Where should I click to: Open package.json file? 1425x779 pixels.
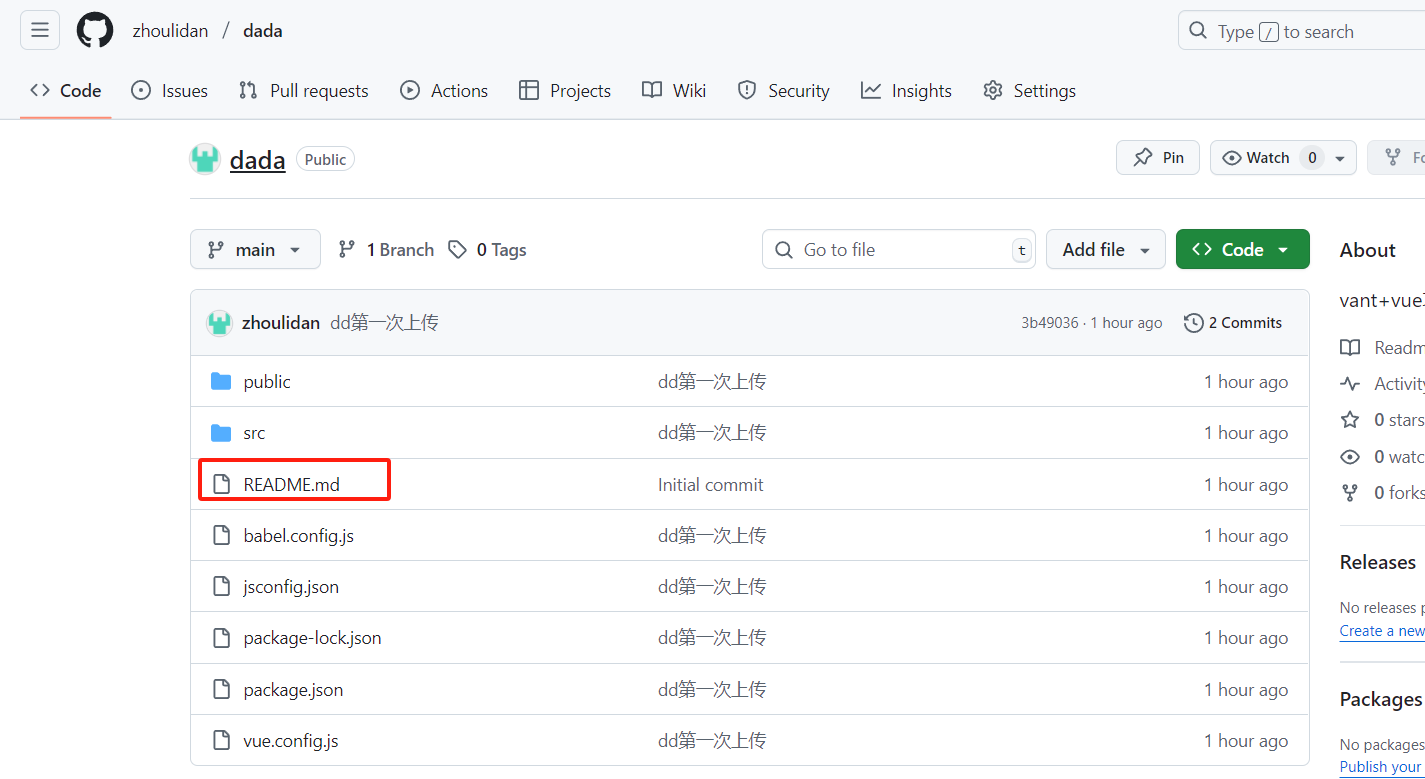pyautogui.click(x=293, y=690)
